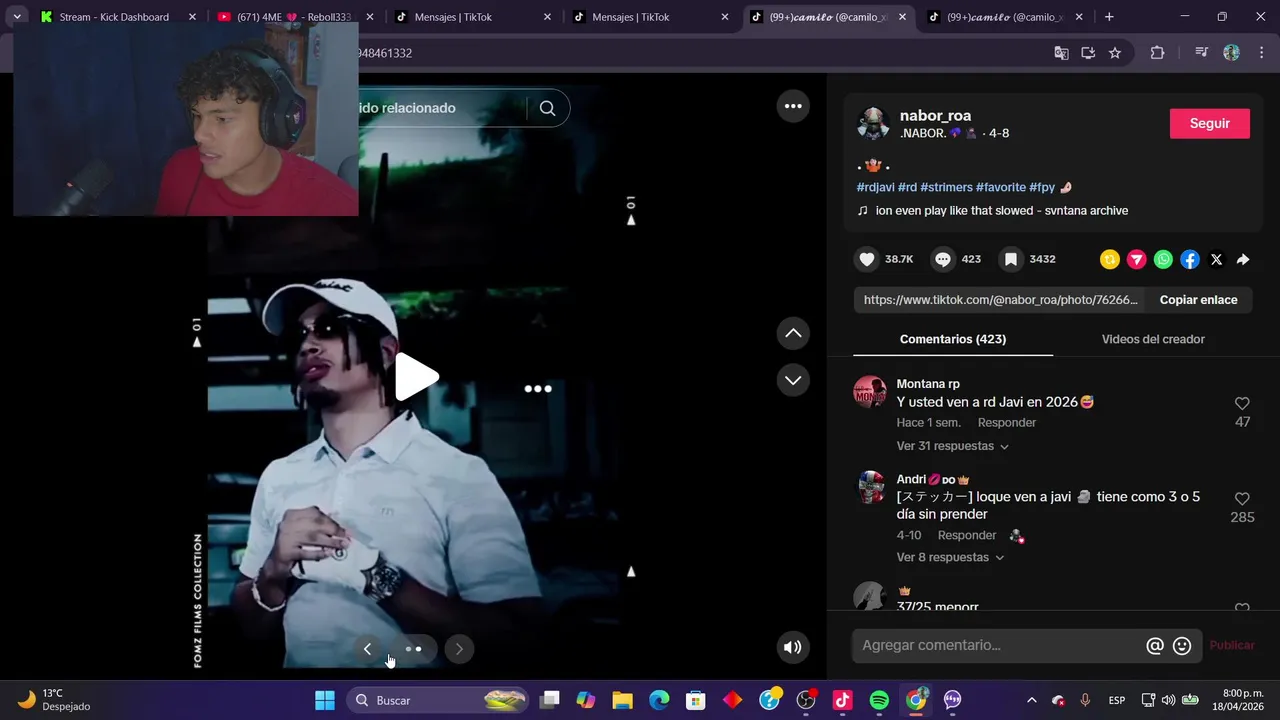Copy the post link with Copiar enlace
The image size is (1280, 720).
click(x=1198, y=300)
